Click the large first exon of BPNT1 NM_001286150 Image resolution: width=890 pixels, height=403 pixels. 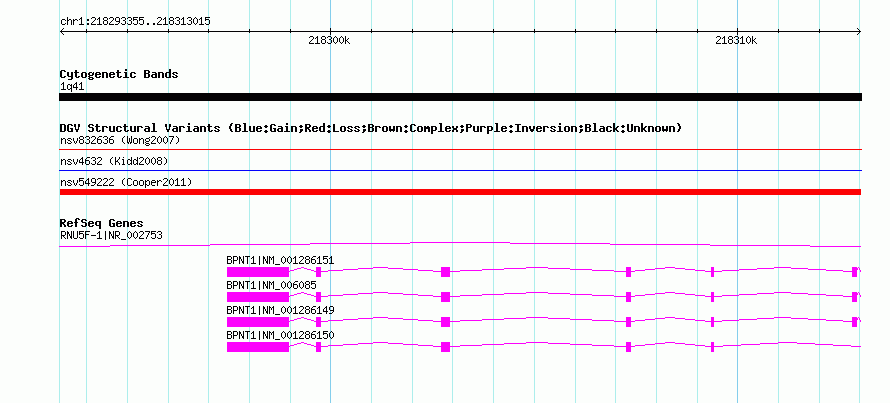pos(258,347)
